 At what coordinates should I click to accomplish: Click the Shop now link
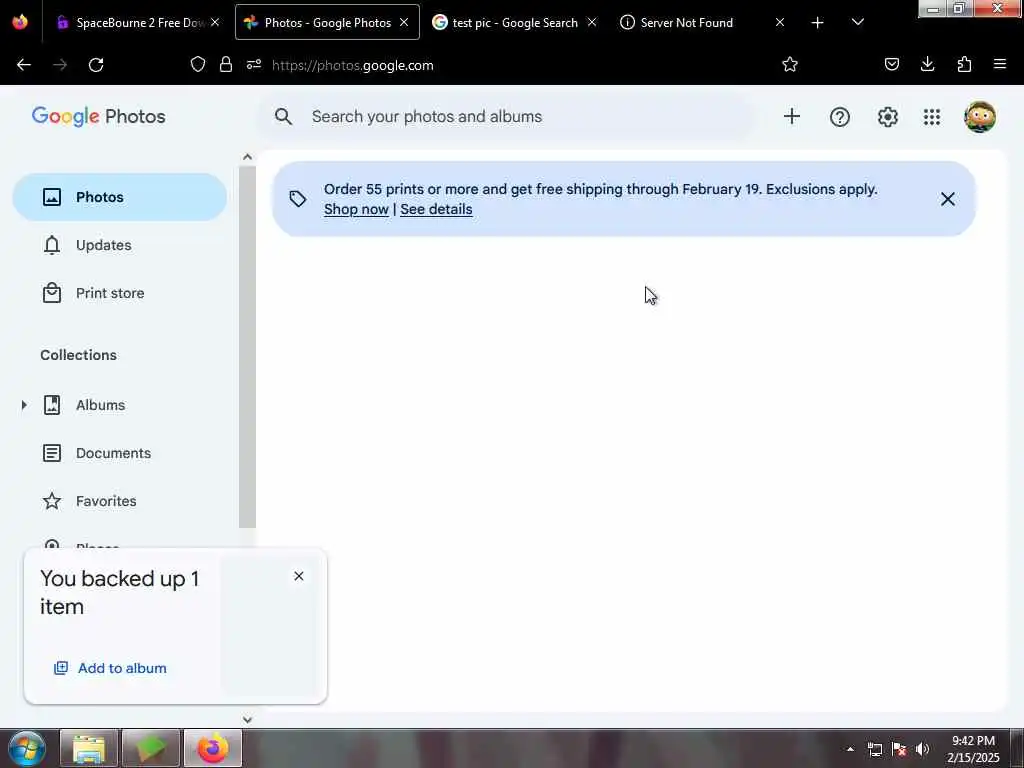point(356,209)
